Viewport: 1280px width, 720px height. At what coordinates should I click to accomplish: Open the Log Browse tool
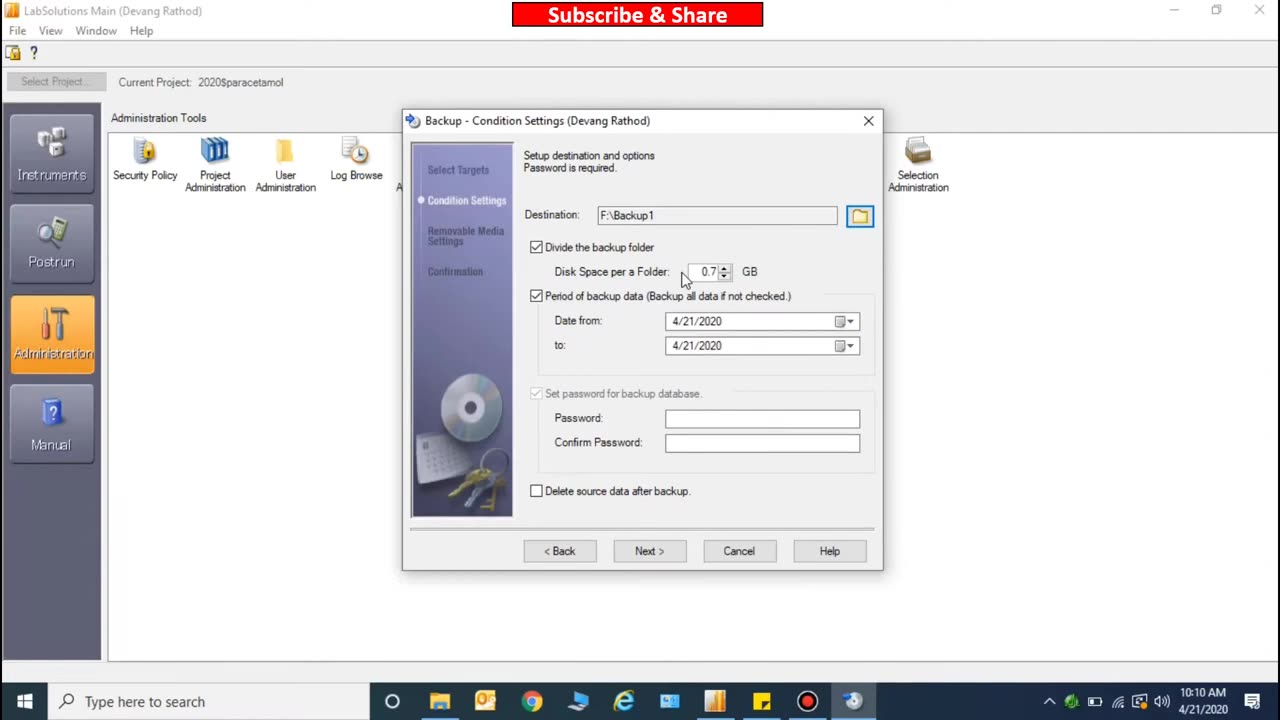pos(356,152)
